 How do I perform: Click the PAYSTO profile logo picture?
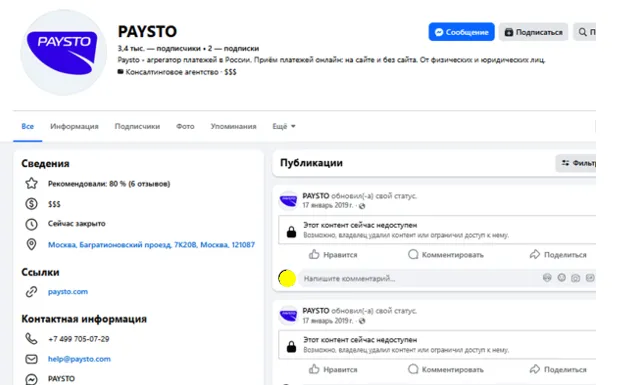pyautogui.click(x=63, y=52)
